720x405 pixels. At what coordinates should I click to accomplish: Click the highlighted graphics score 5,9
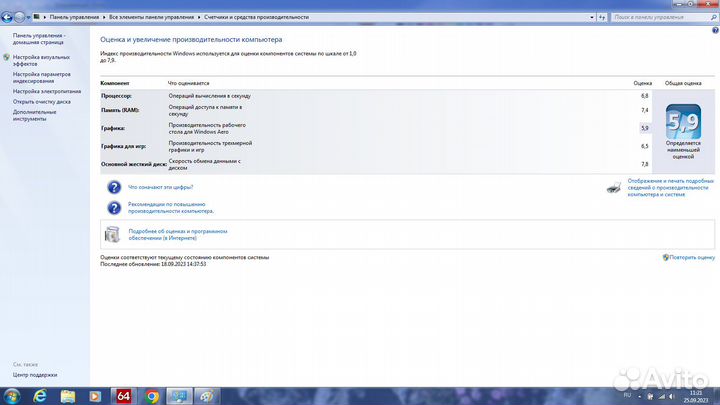click(x=645, y=128)
